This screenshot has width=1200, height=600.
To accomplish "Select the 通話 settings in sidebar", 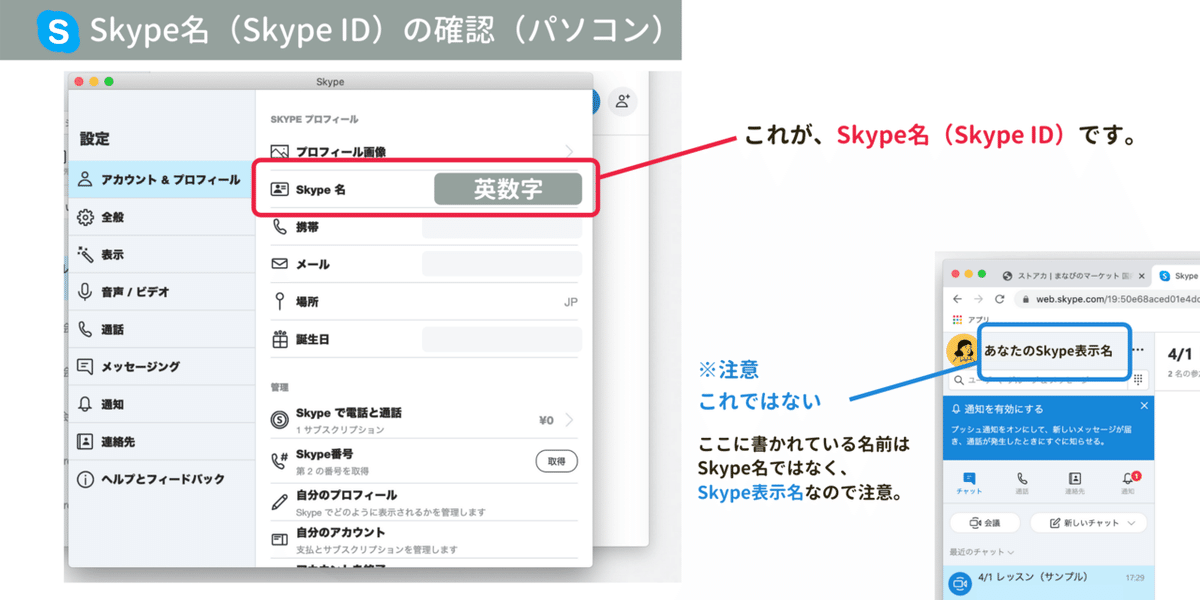I will tap(161, 329).
